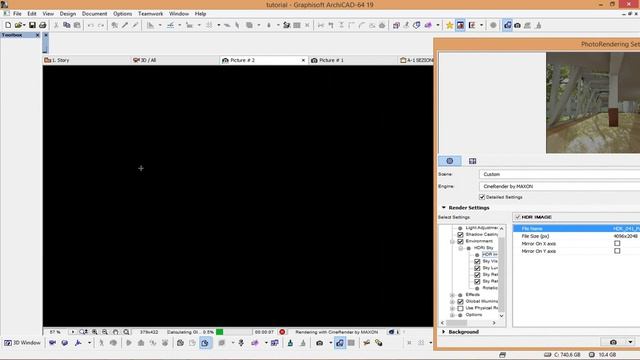Viewport: 640px width, 360px height.
Task: Toggle the HDR IMAGE checkbox
Action: click(x=518, y=217)
